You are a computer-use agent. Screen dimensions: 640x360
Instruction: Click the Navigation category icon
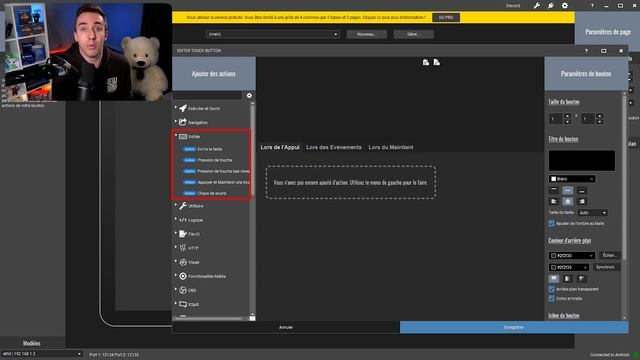coord(183,122)
